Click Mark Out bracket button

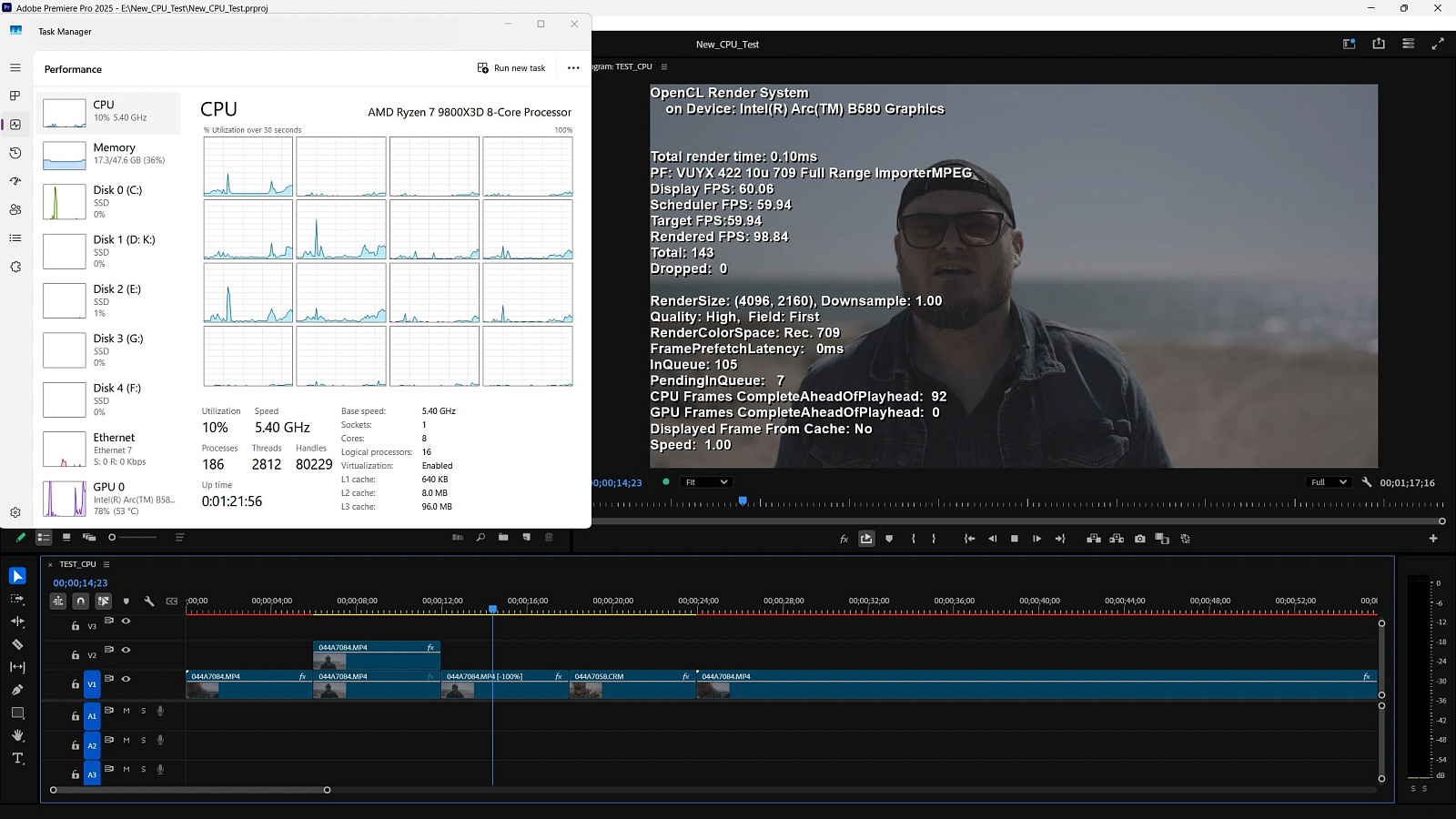coord(934,539)
